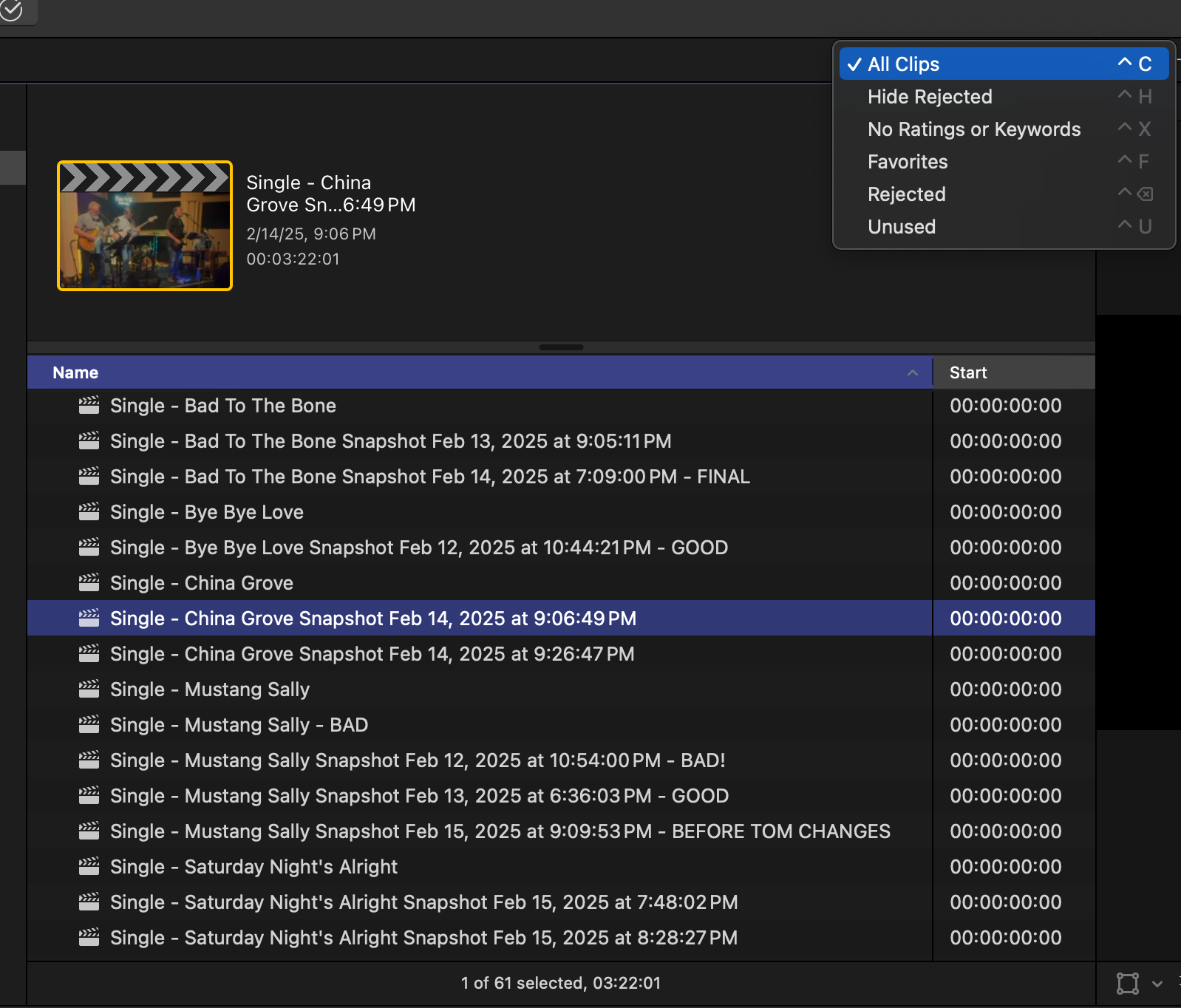Open the Transform tool options chevron
This screenshot has height=1008, width=1181.
(x=1157, y=984)
